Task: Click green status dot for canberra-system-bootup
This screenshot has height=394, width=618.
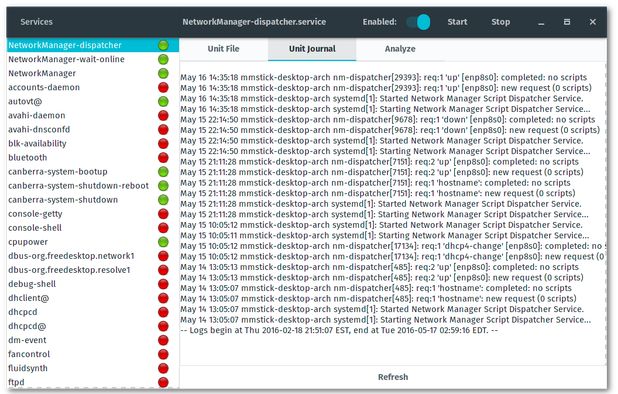Action: (163, 172)
